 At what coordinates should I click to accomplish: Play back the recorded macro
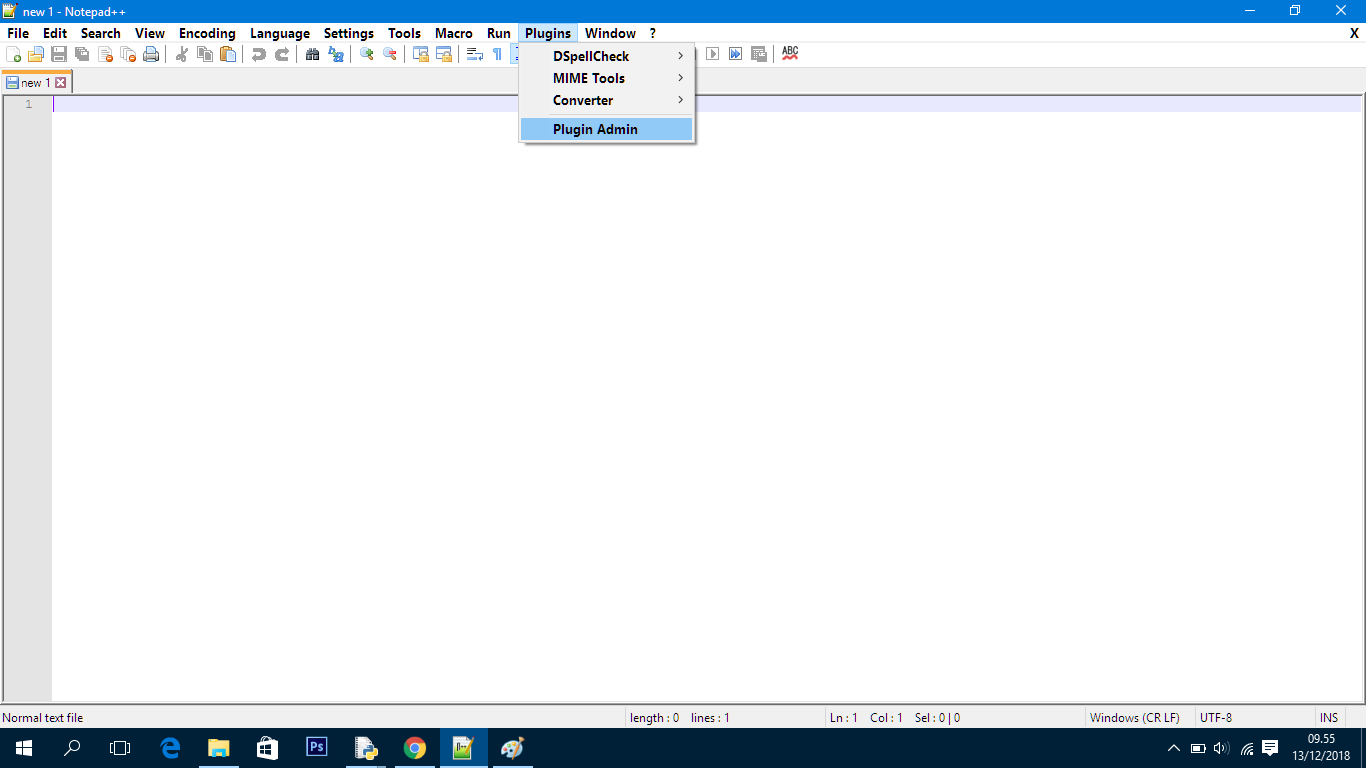713,54
